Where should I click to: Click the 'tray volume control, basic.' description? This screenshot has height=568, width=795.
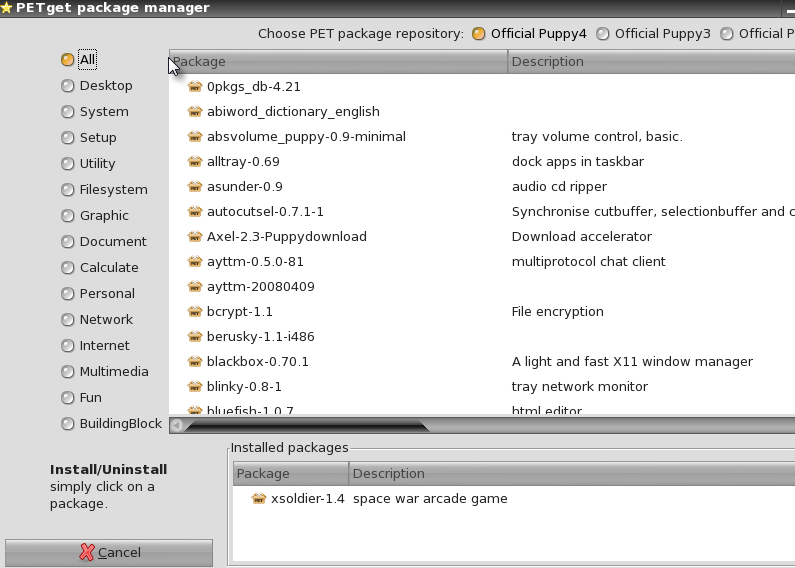tap(597, 136)
